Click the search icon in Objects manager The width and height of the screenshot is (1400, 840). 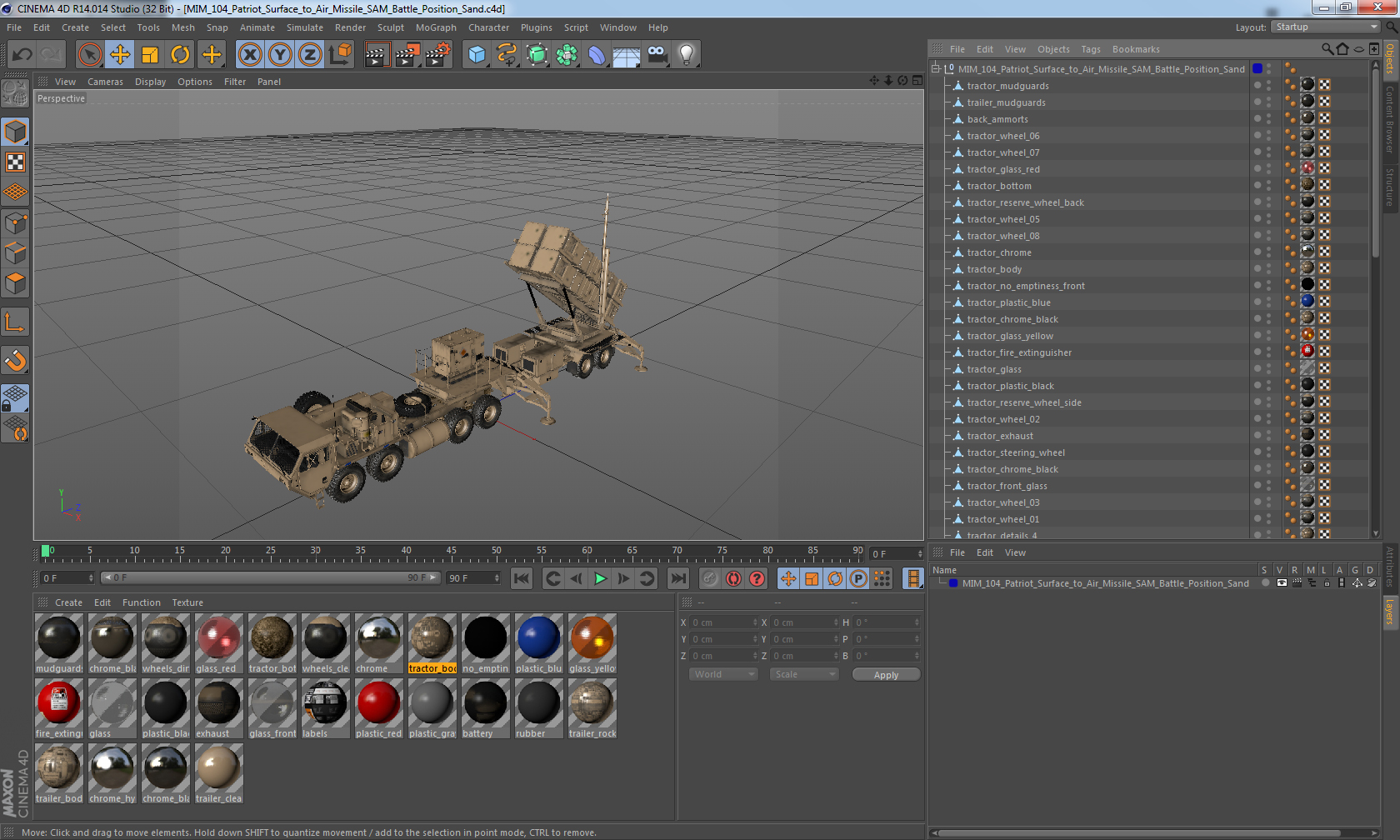click(x=1327, y=49)
